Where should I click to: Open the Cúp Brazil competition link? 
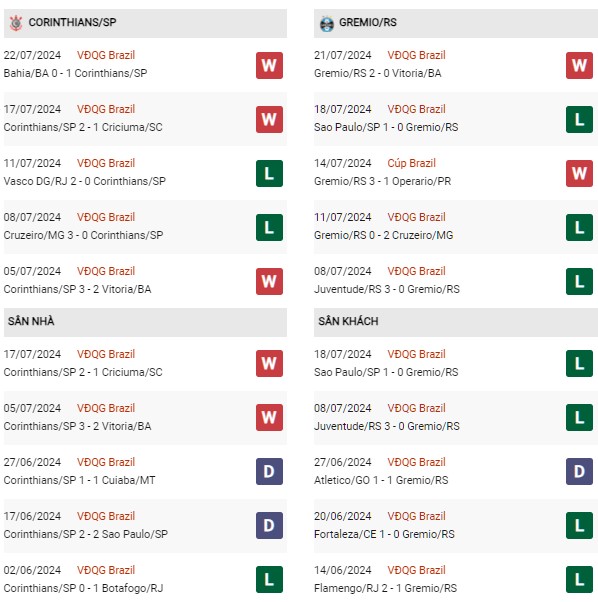411,163
